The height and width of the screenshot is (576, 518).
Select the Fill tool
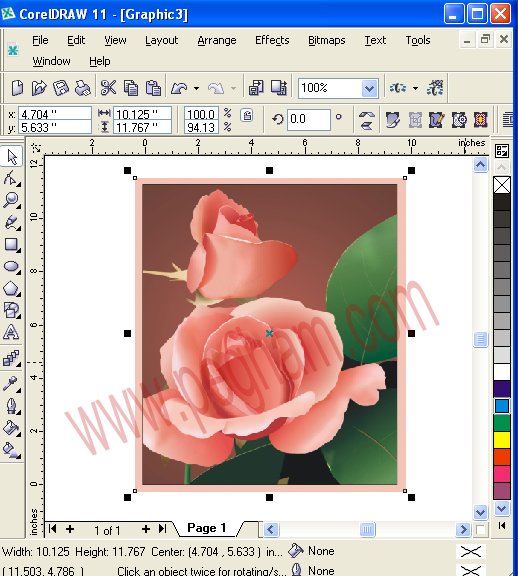click(12, 428)
